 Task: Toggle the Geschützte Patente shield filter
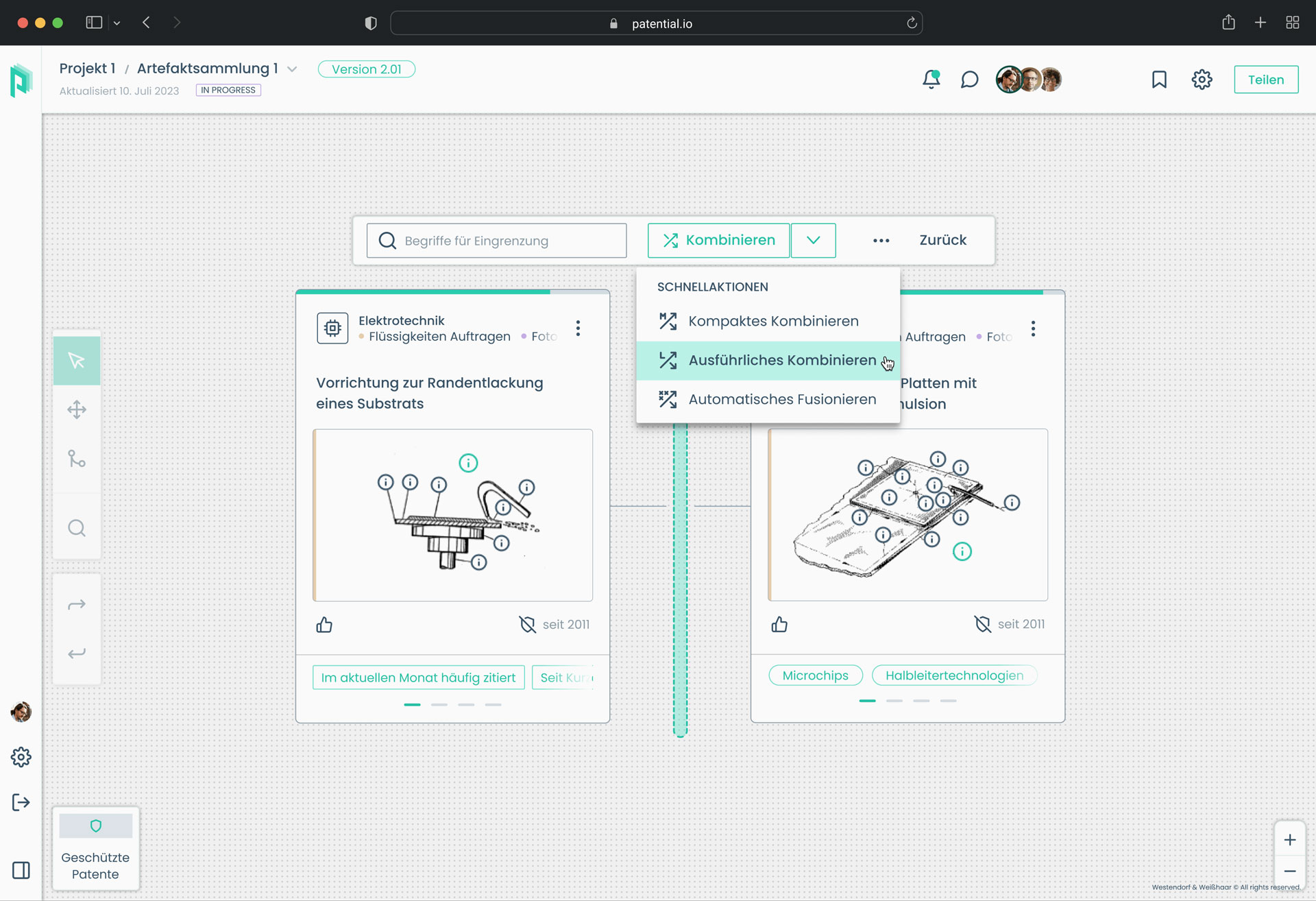click(x=96, y=826)
